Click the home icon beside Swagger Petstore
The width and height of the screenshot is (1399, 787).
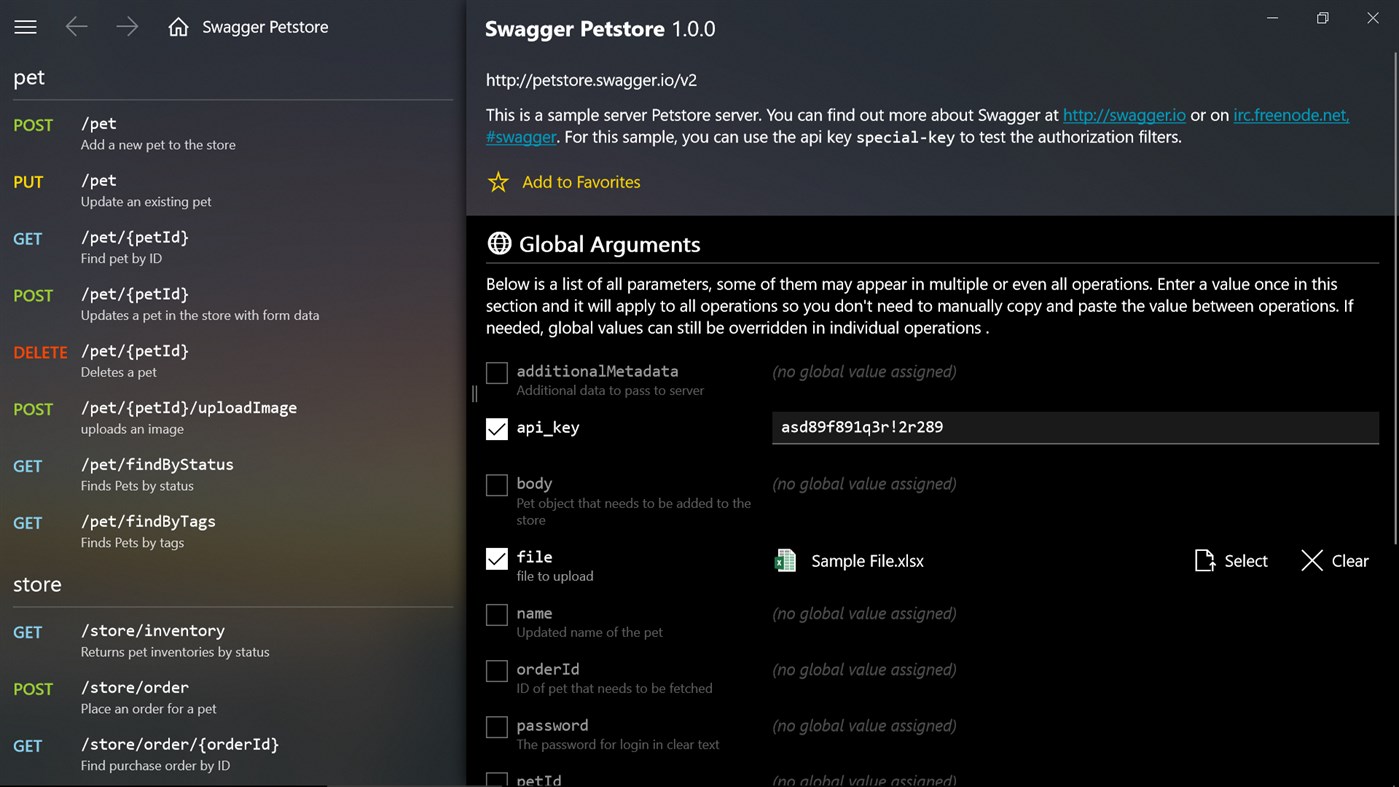pos(178,27)
